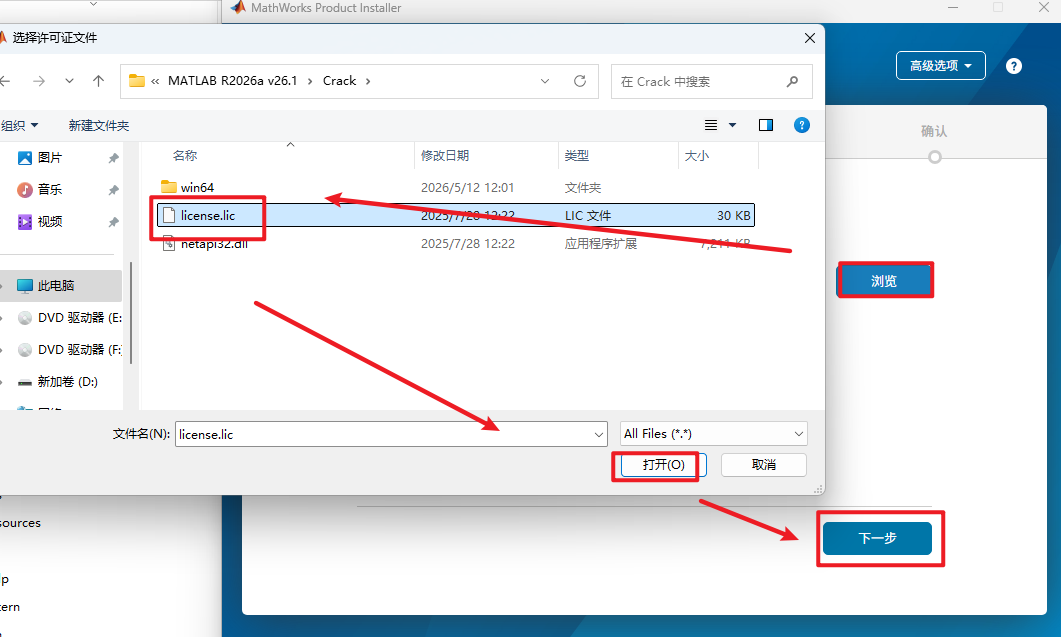
Task: Select the 'Crack' breadcrumb in address bar
Action: click(x=339, y=81)
